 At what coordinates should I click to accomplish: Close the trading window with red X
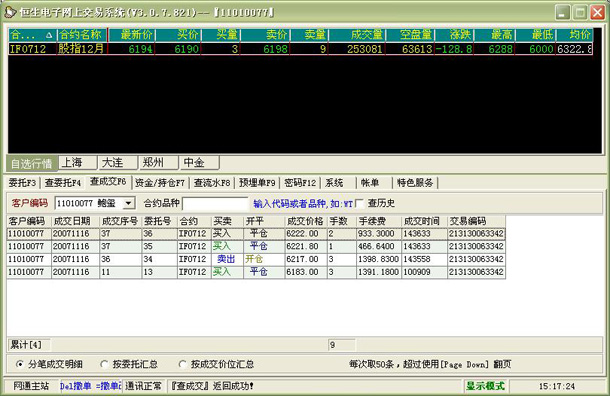pyautogui.click(x=598, y=12)
